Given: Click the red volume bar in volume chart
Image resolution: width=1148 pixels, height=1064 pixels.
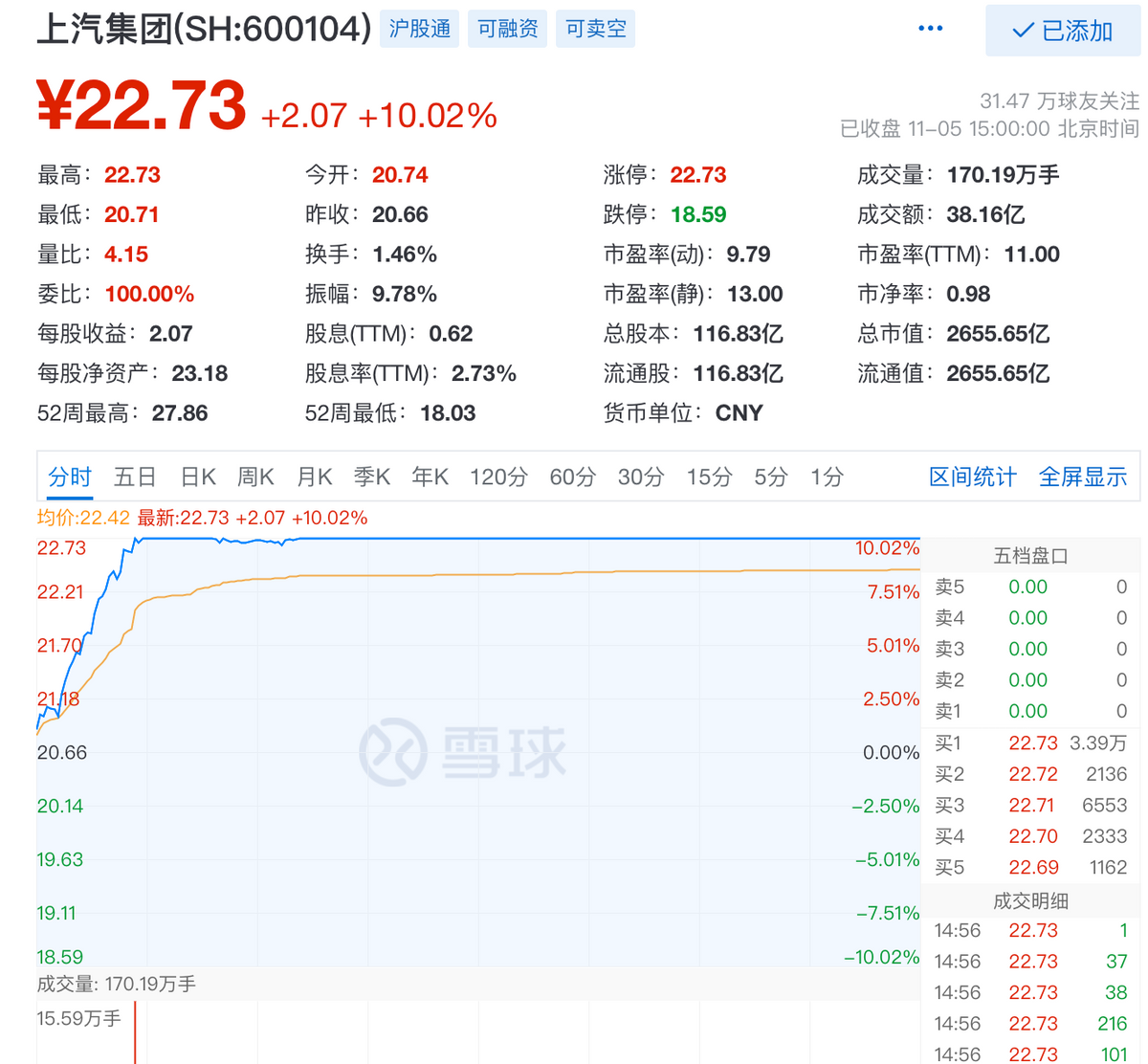Looking at the screenshot, I should (135, 1033).
